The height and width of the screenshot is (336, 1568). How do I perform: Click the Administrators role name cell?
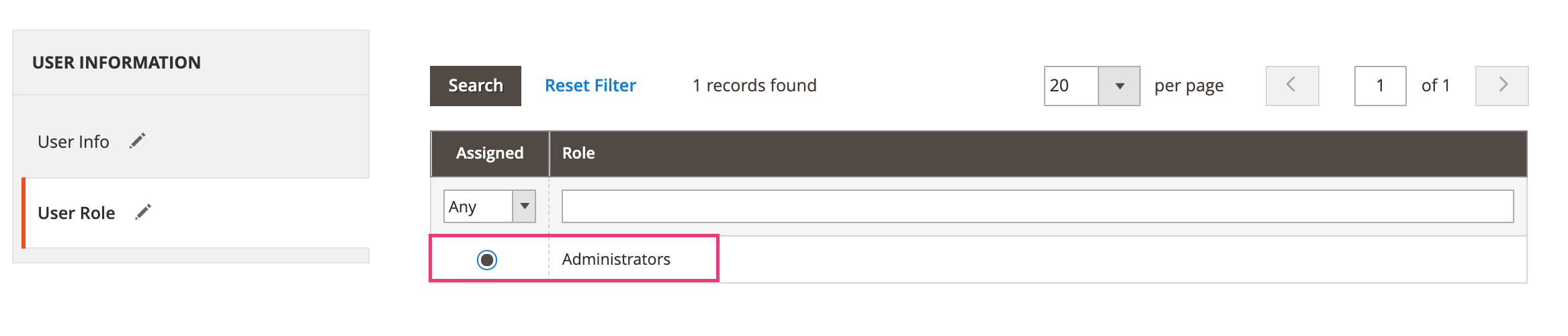coord(616,259)
